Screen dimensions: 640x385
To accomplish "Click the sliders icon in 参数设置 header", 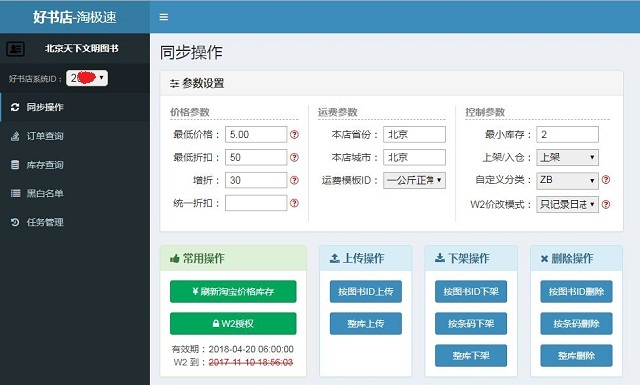I will [x=174, y=84].
